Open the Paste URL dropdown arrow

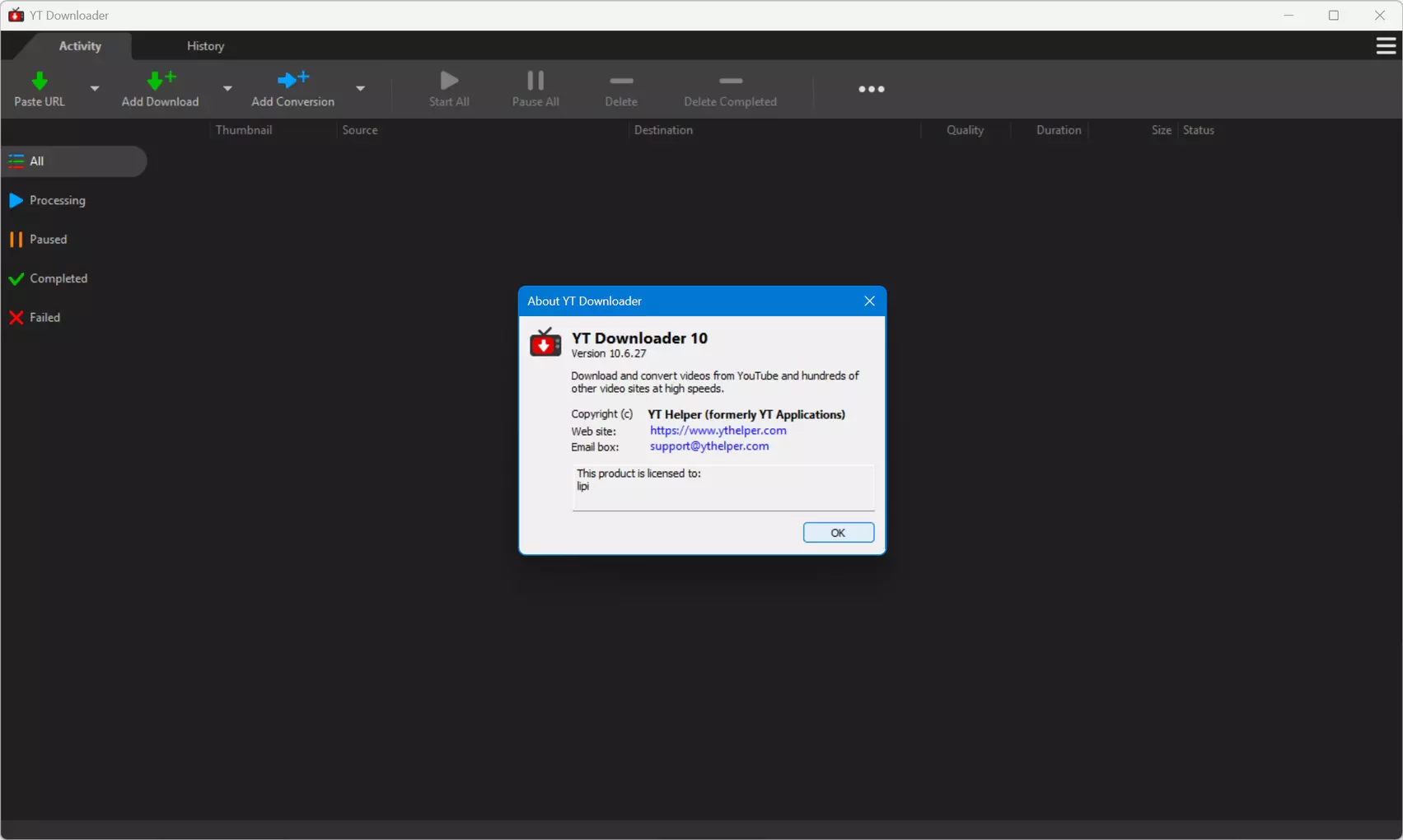click(x=95, y=88)
